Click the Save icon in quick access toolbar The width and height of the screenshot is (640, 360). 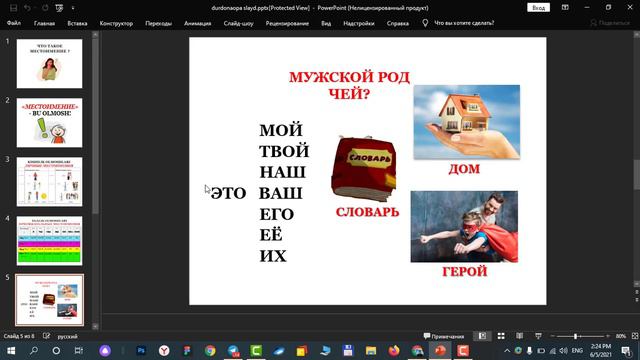point(13,8)
